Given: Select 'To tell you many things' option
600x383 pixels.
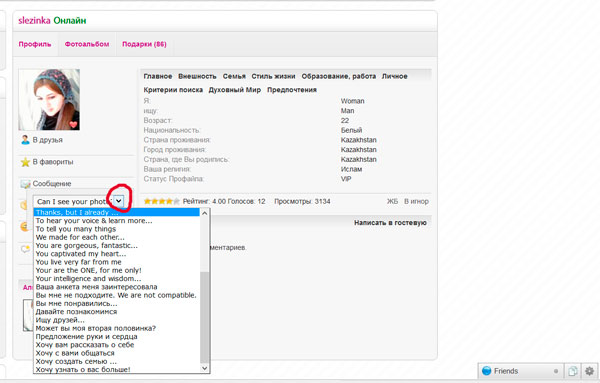Looking at the screenshot, I should click(117, 229).
